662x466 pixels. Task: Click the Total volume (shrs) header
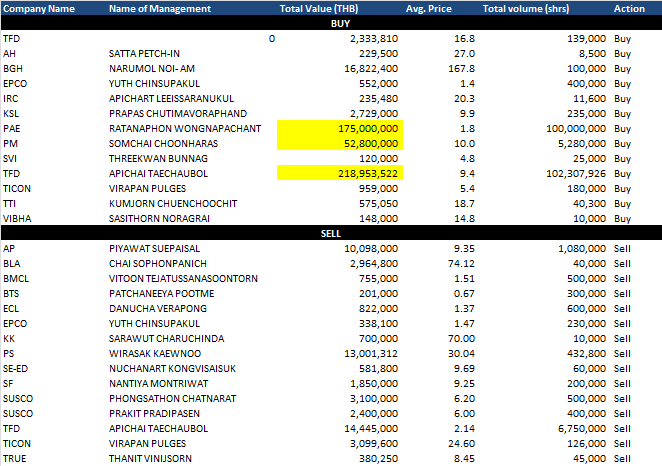(526, 9)
